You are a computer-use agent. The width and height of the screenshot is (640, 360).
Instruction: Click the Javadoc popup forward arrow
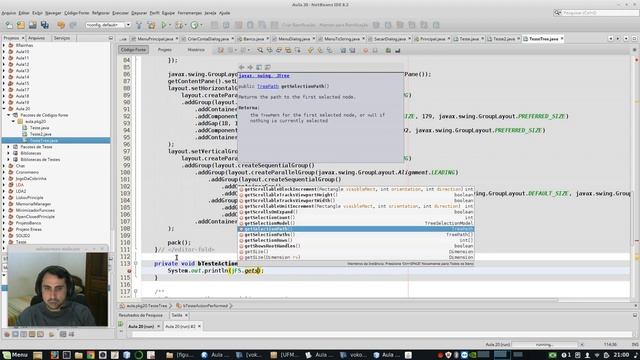pyautogui.click(x=250, y=67)
